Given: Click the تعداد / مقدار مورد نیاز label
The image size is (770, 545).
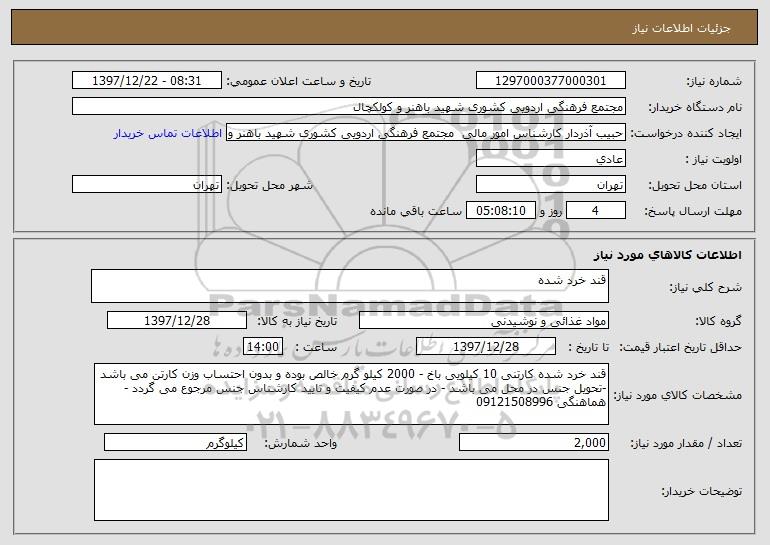Looking at the screenshot, I should pos(686,443).
